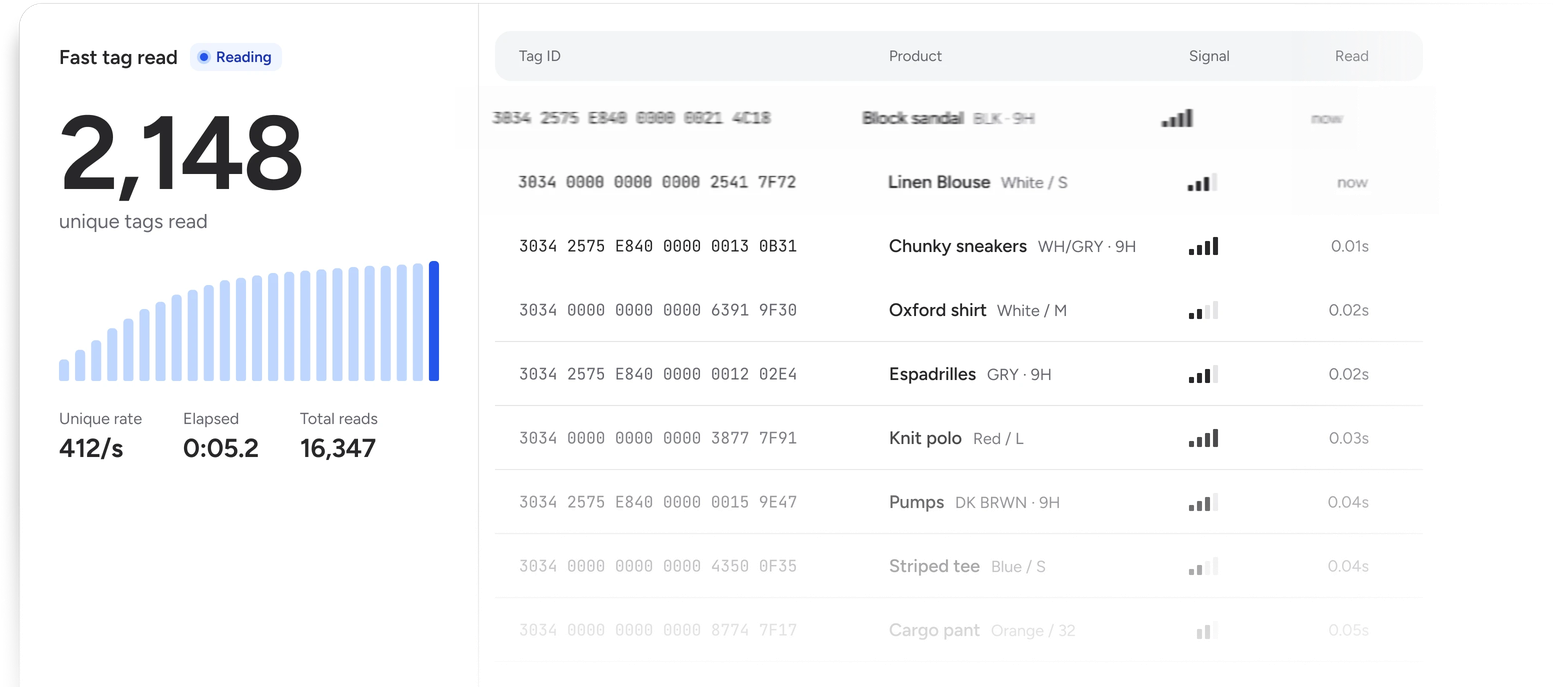1558x687 pixels.
Task: Click signal bars icon for Knit polo
Action: 1203,438
